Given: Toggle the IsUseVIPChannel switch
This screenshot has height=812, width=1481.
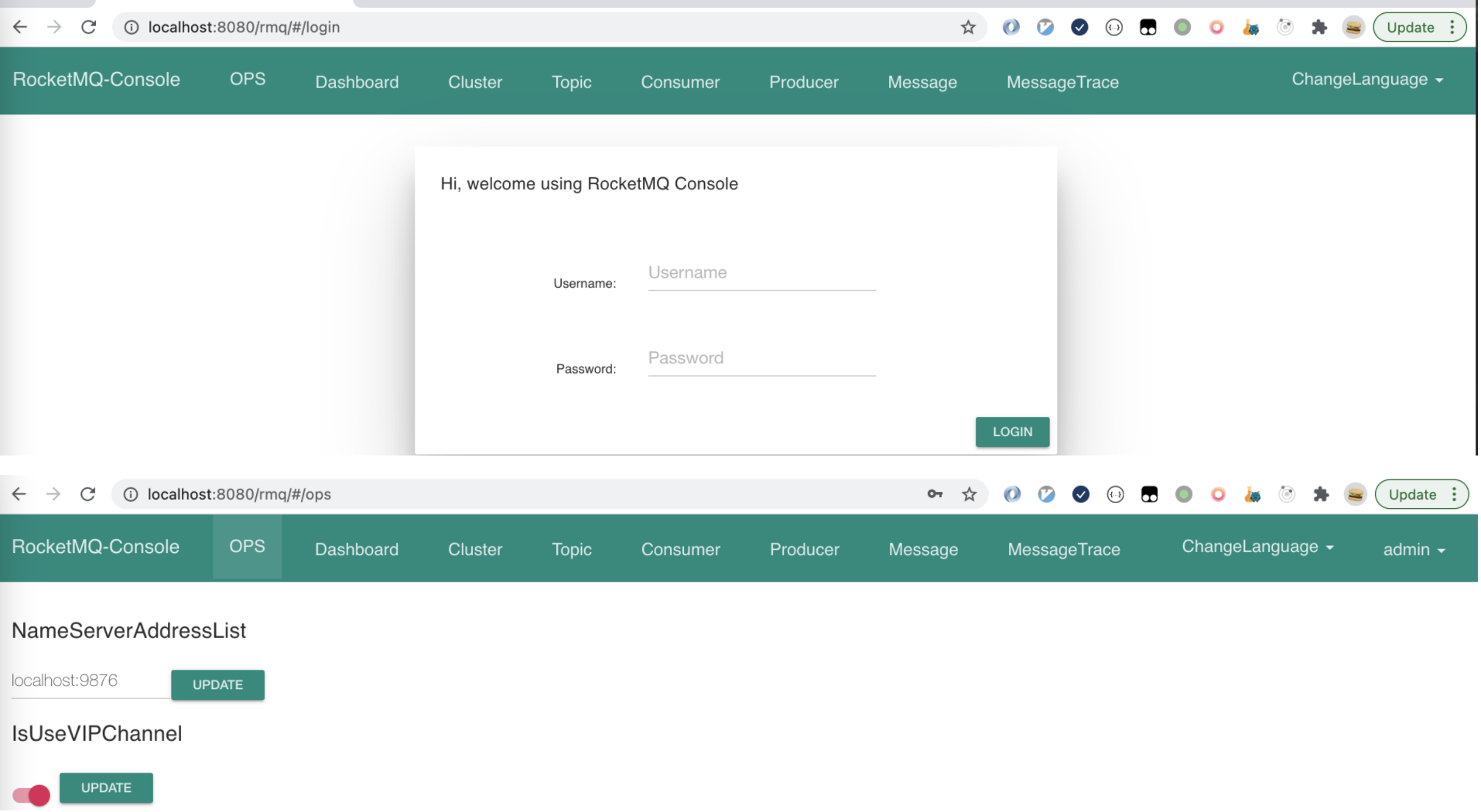Looking at the screenshot, I should tap(32, 796).
